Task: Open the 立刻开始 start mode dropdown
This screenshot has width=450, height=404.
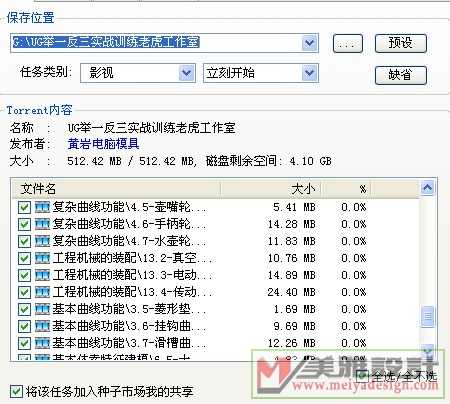Action: click(x=310, y=73)
